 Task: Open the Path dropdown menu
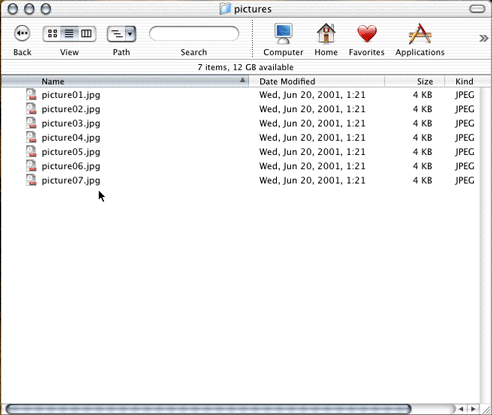121,34
